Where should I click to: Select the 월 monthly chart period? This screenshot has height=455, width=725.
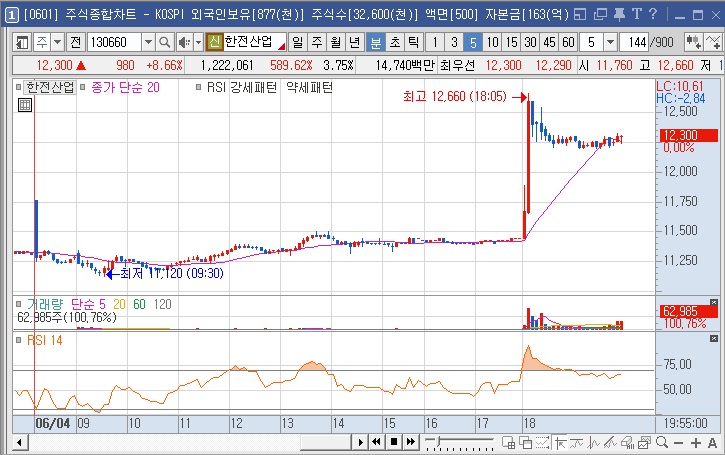pyautogui.click(x=336, y=43)
